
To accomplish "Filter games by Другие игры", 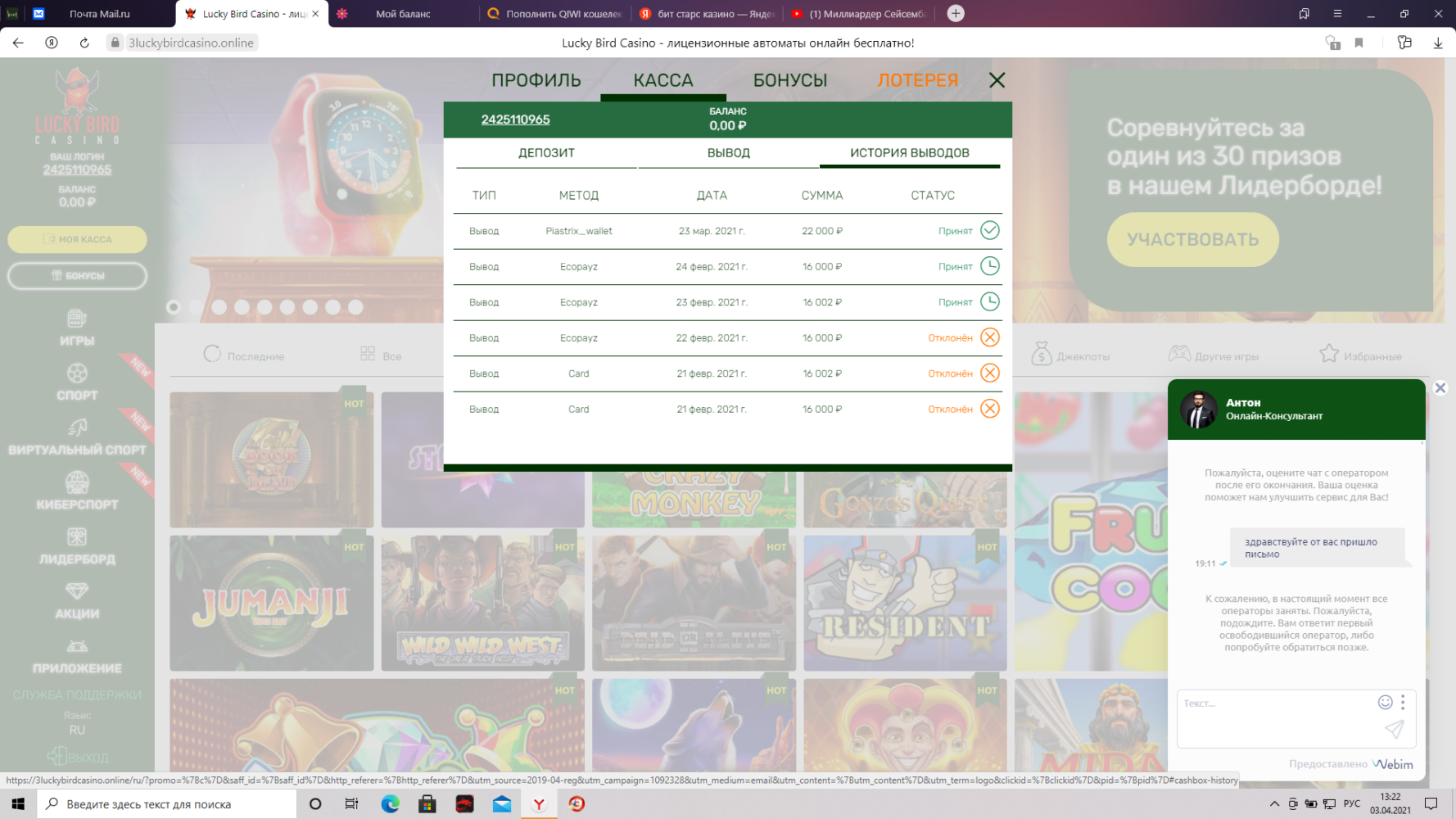I will click(1214, 355).
